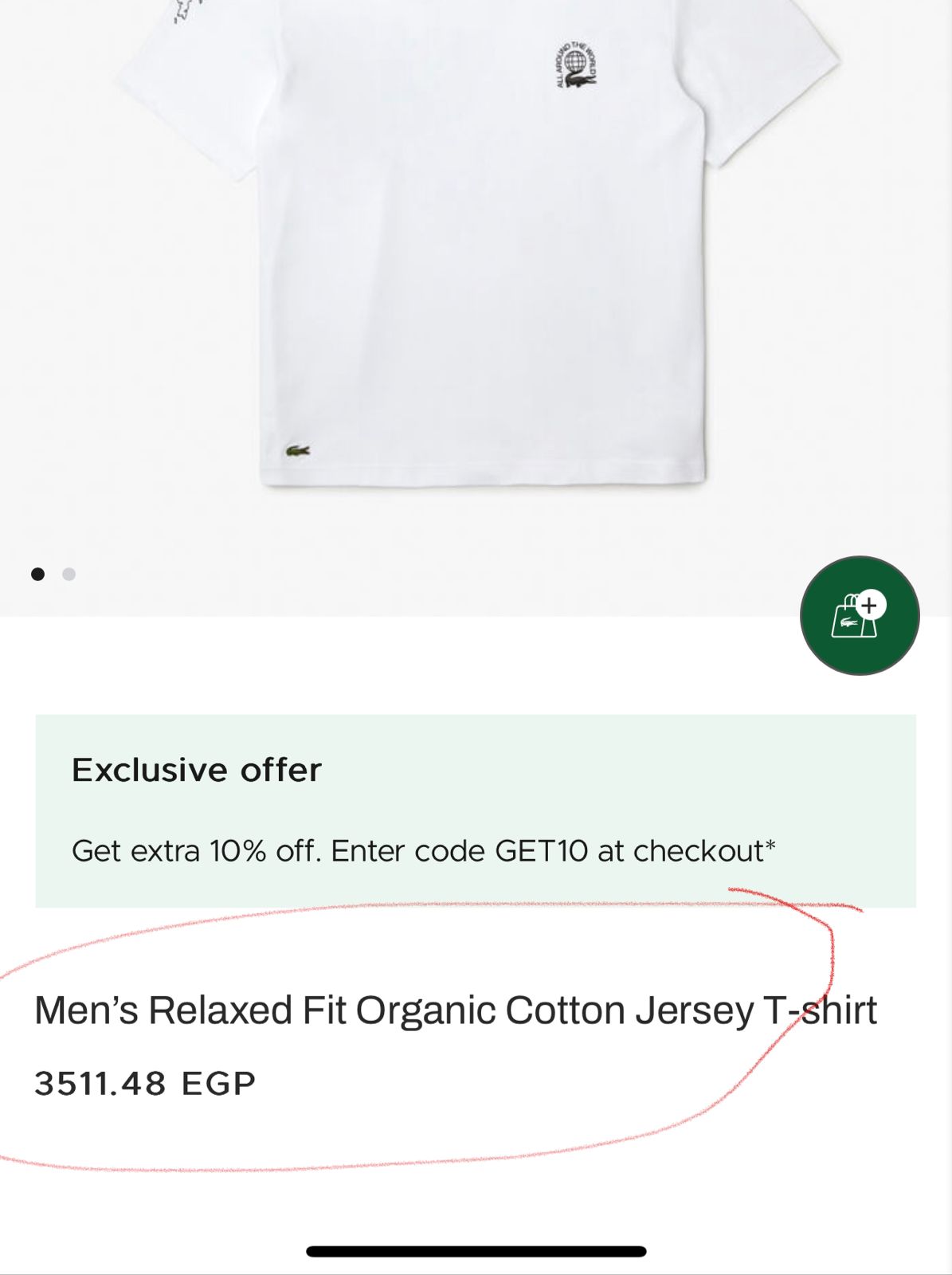This screenshot has width=952, height=1275.
Task: Tap the globe chest logo on the shirt
Action: pos(575,66)
